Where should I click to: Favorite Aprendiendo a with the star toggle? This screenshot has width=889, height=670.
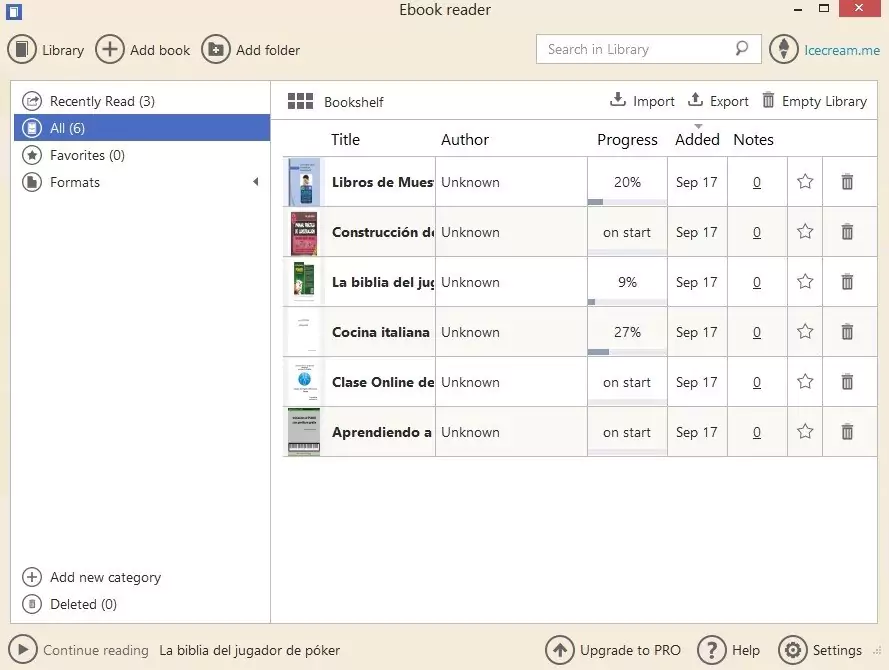tap(804, 431)
